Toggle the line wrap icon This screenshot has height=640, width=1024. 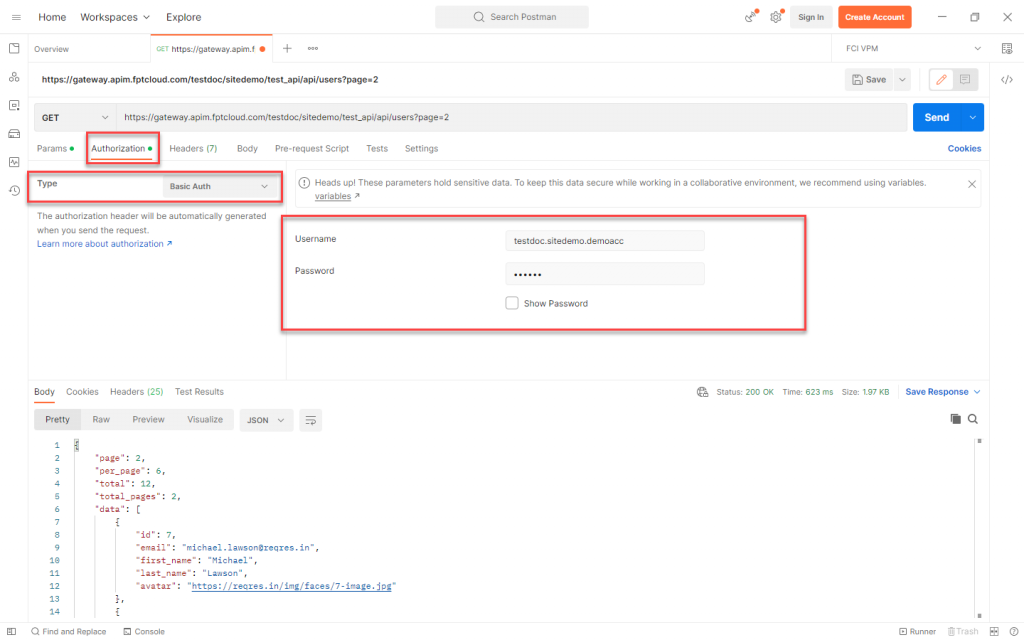click(311, 420)
